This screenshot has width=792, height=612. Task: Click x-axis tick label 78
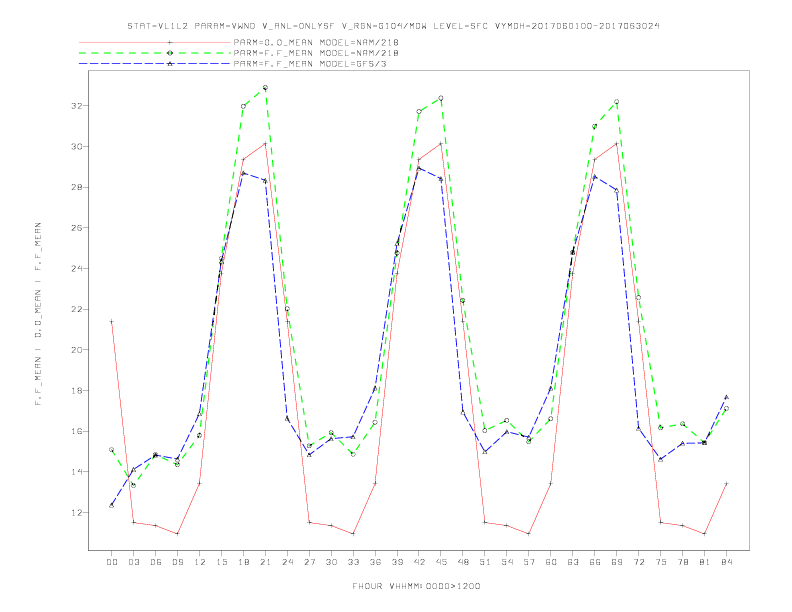[683, 562]
